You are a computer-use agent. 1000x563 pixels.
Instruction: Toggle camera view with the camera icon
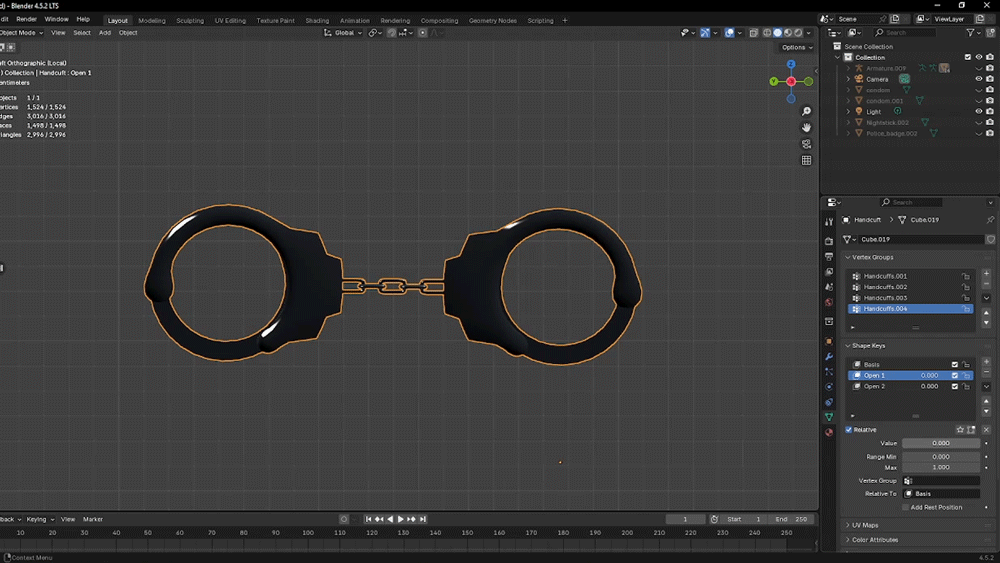807,144
